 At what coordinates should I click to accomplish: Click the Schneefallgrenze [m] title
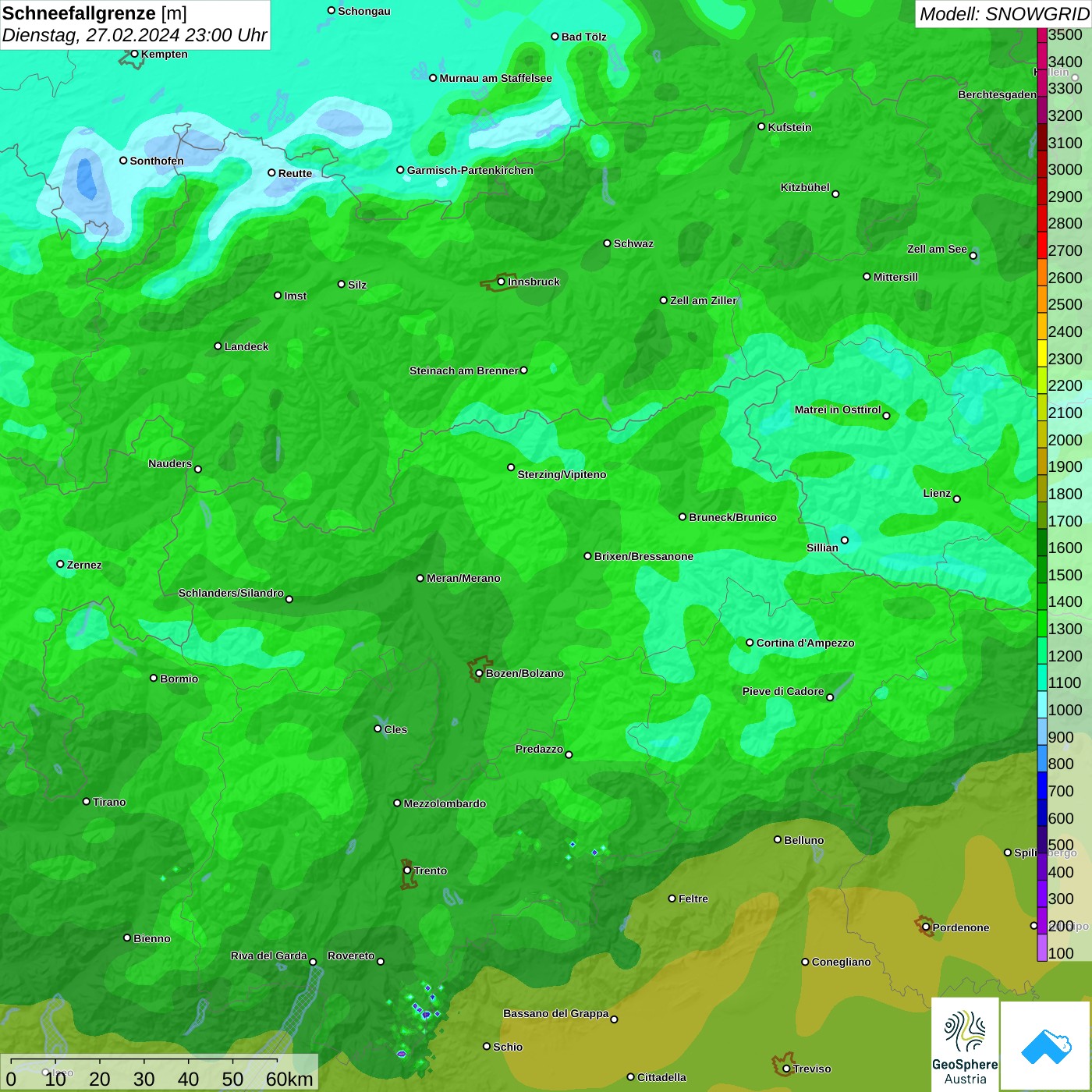94,13
